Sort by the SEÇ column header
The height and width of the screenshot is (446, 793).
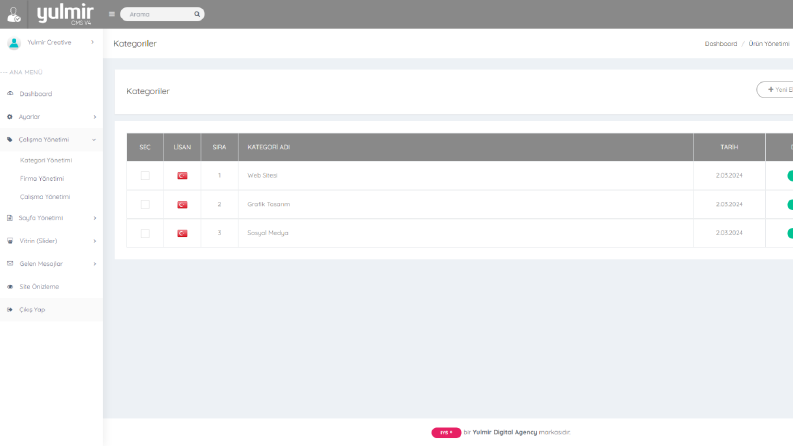[145, 147]
